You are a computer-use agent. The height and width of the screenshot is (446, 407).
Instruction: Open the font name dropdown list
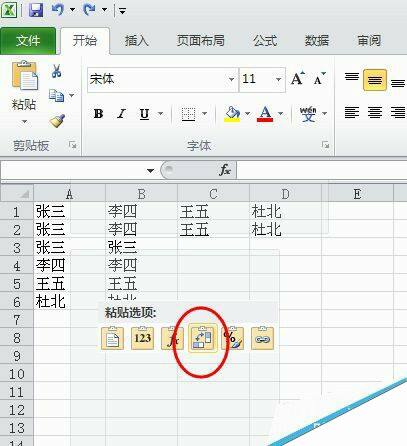(x=231, y=80)
